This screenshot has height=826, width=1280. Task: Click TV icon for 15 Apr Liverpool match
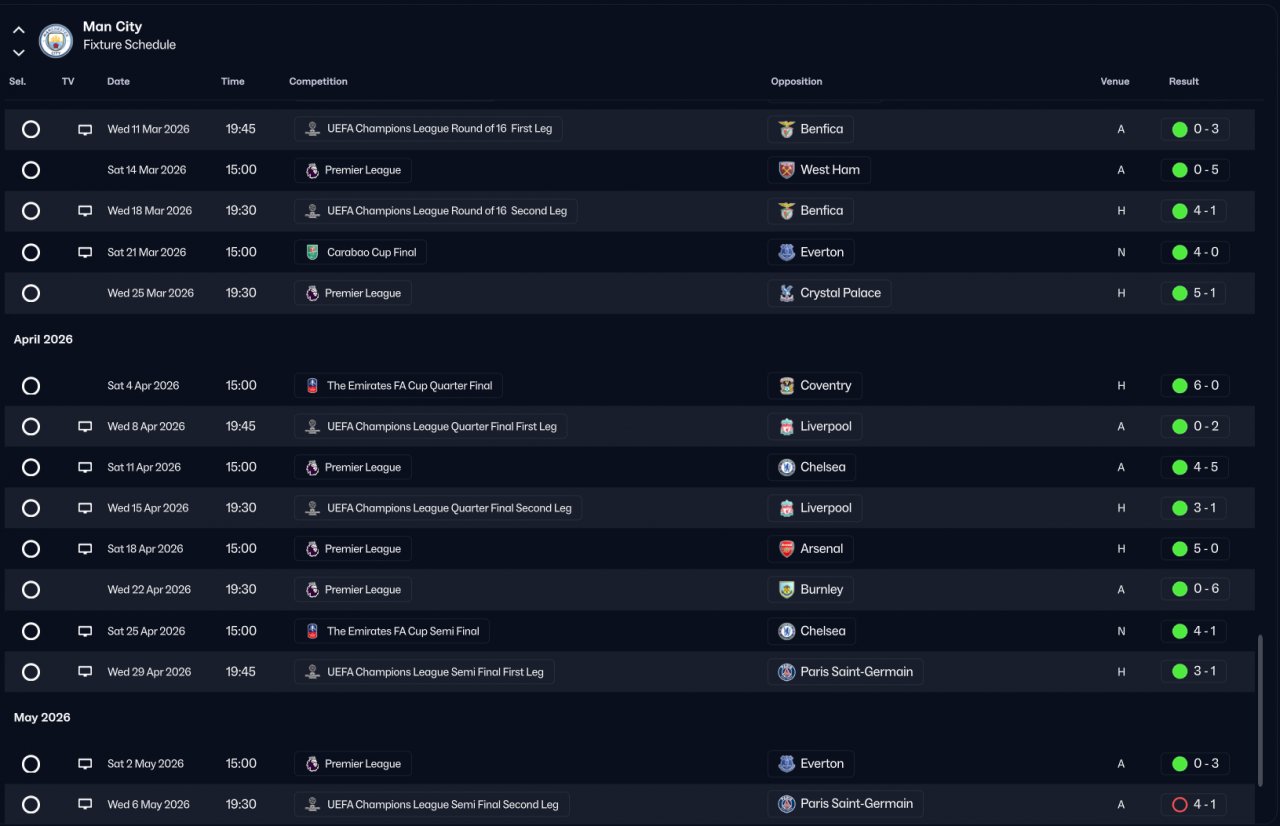coord(85,509)
